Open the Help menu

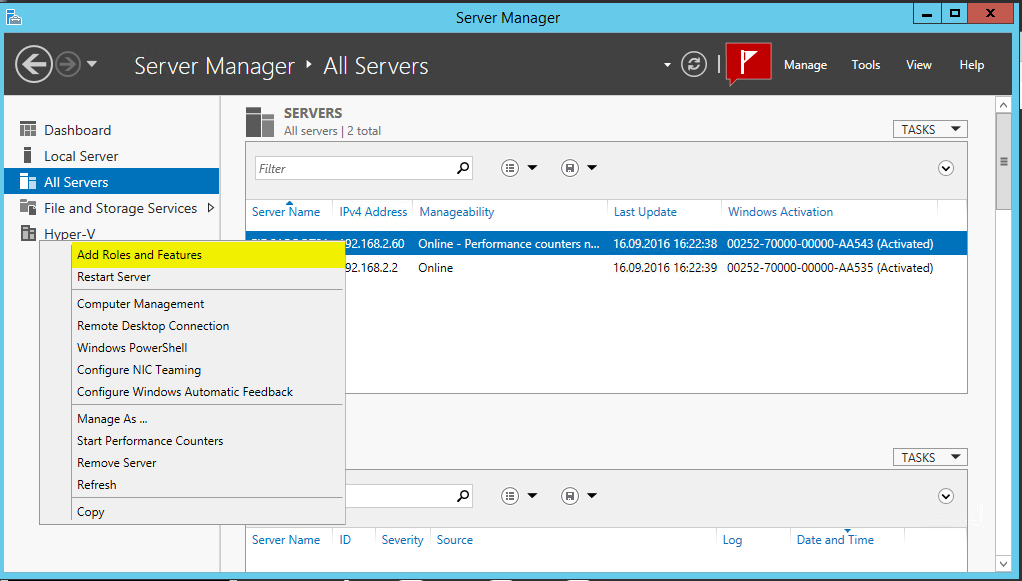pyautogui.click(x=971, y=65)
